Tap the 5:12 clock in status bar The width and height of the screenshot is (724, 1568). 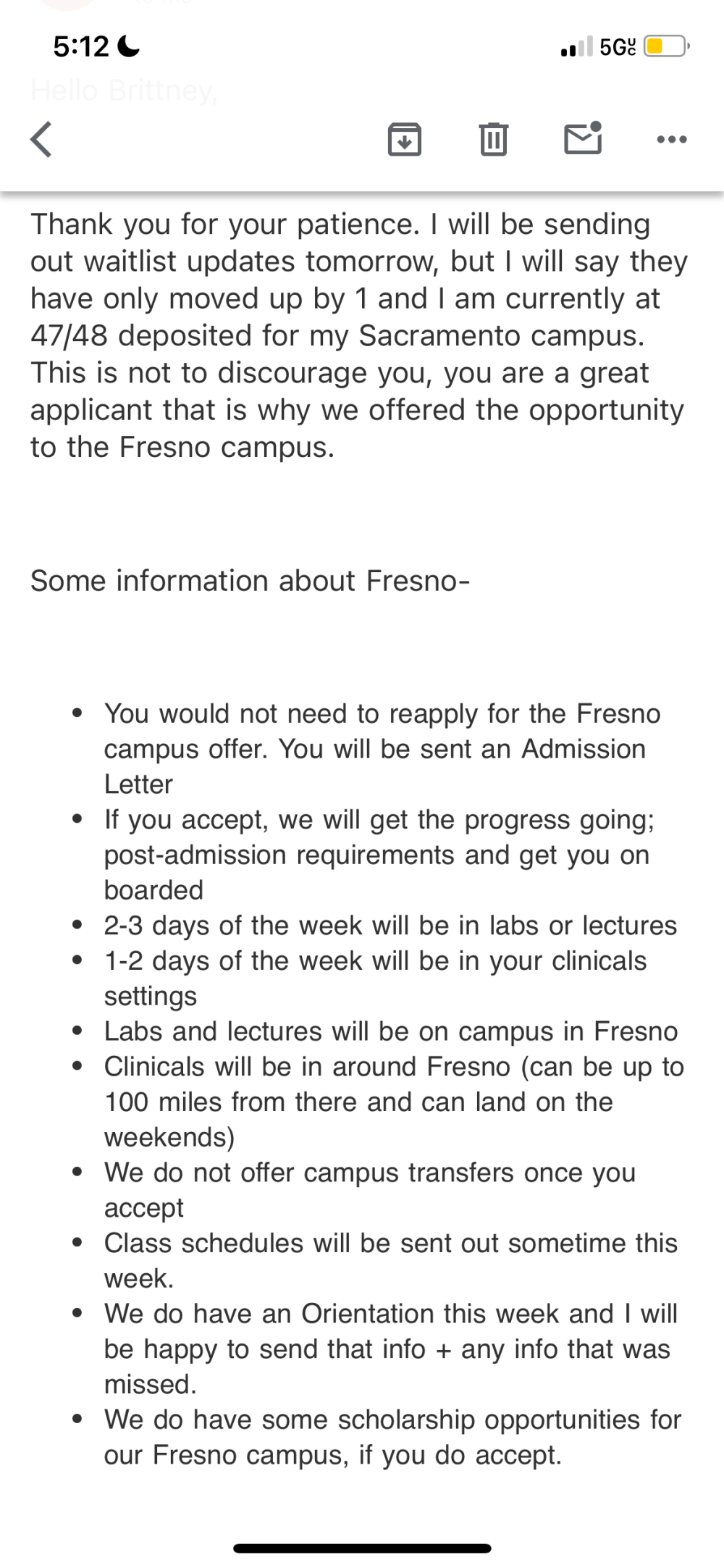[81, 47]
